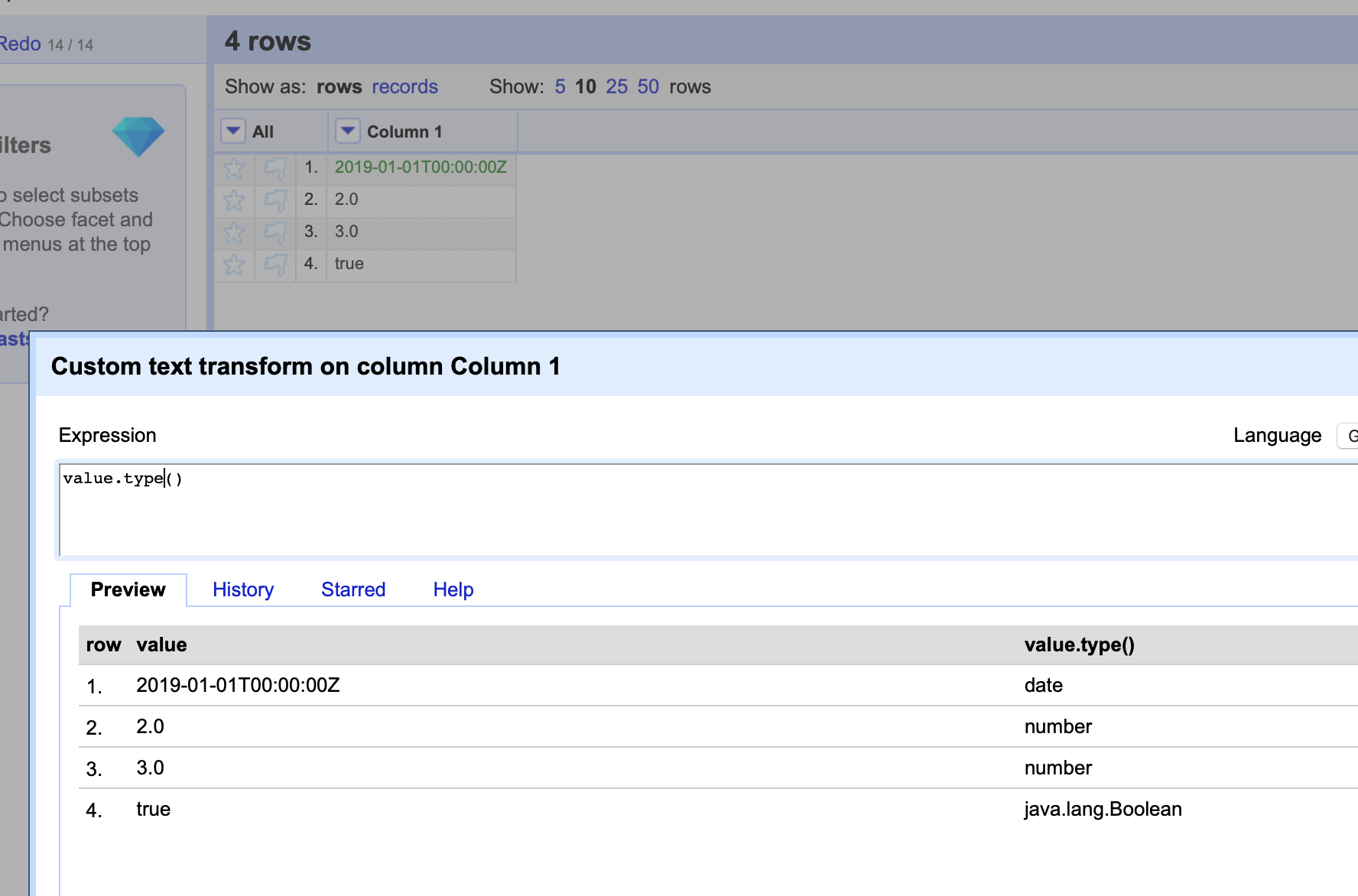Switch to the Preview tab
The image size is (1358, 896).
point(128,589)
